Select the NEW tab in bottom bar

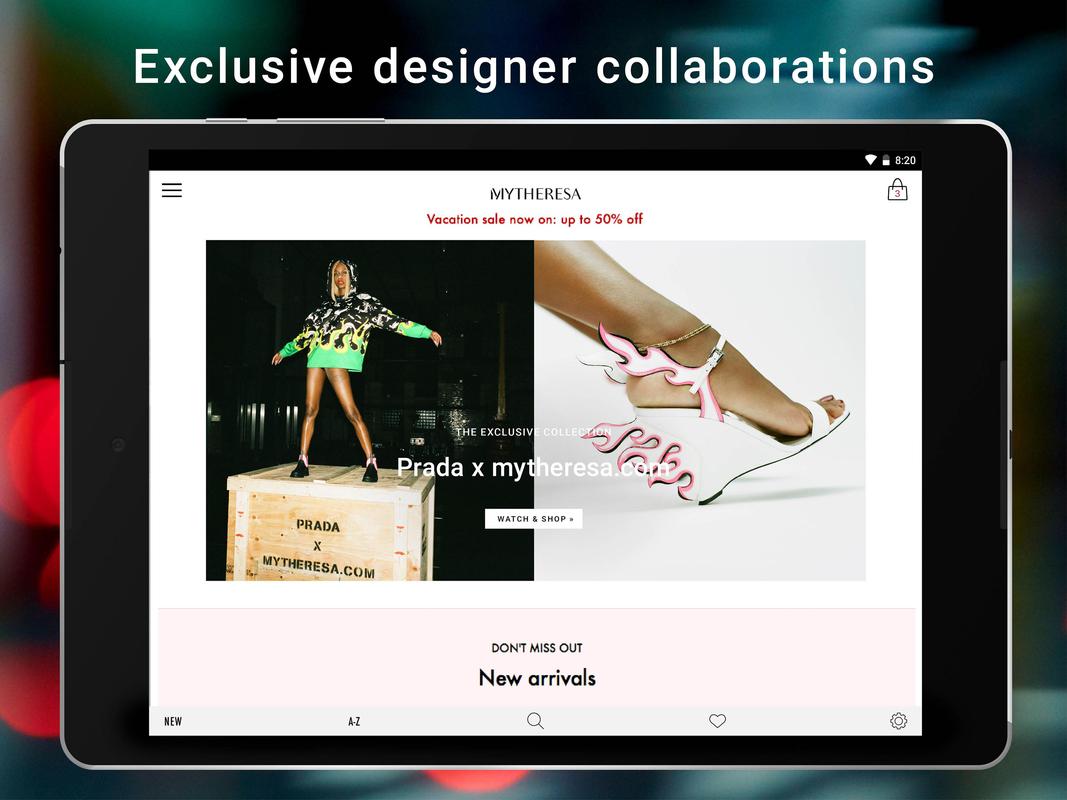point(173,722)
